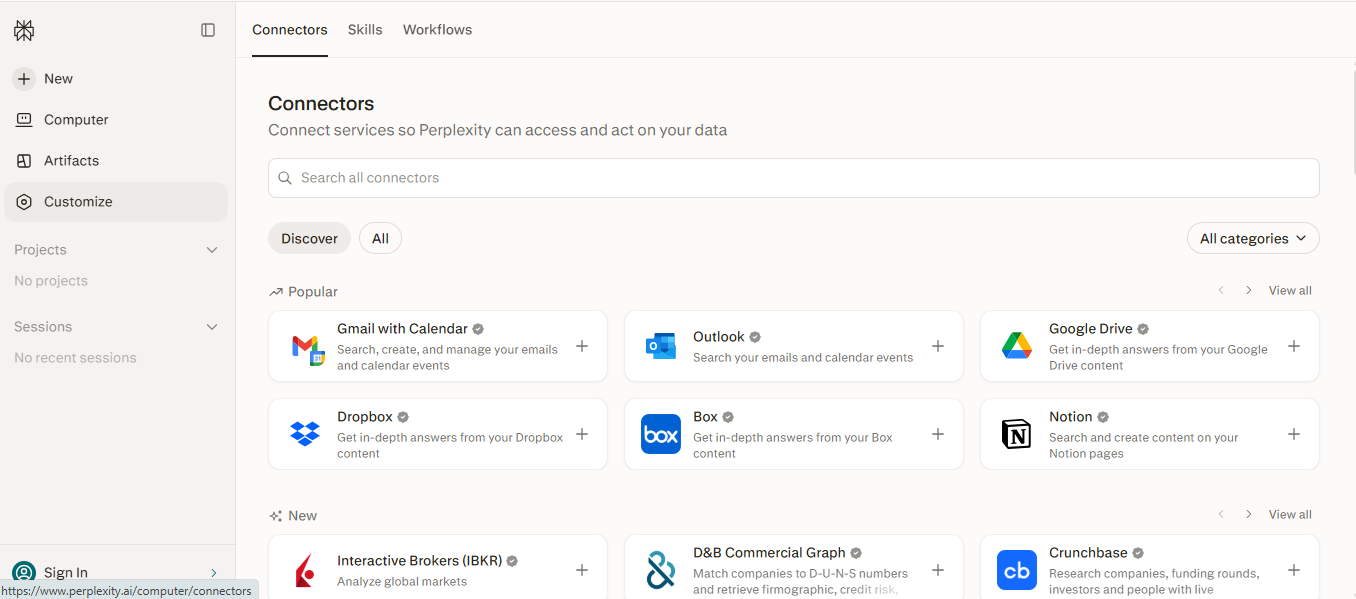This screenshot has height=599, width=1356.
Task: Click the Notion title text
Action: click(1070, 417)
